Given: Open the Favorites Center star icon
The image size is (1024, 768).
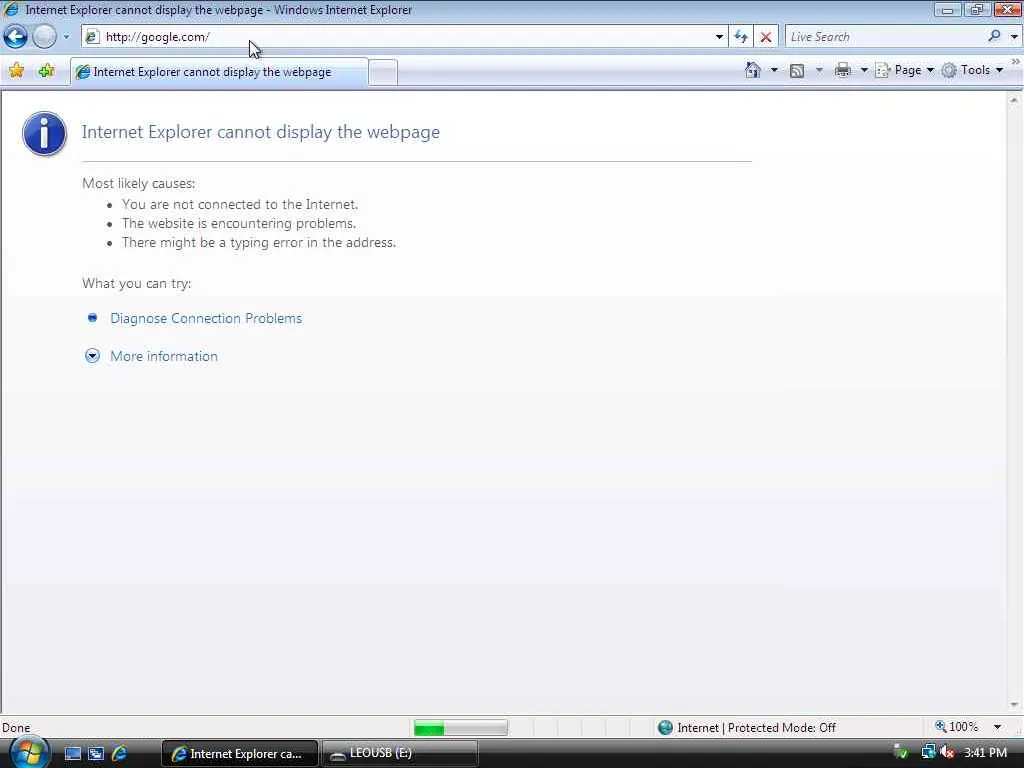Looking at the screenshot, I should point(16,71).
